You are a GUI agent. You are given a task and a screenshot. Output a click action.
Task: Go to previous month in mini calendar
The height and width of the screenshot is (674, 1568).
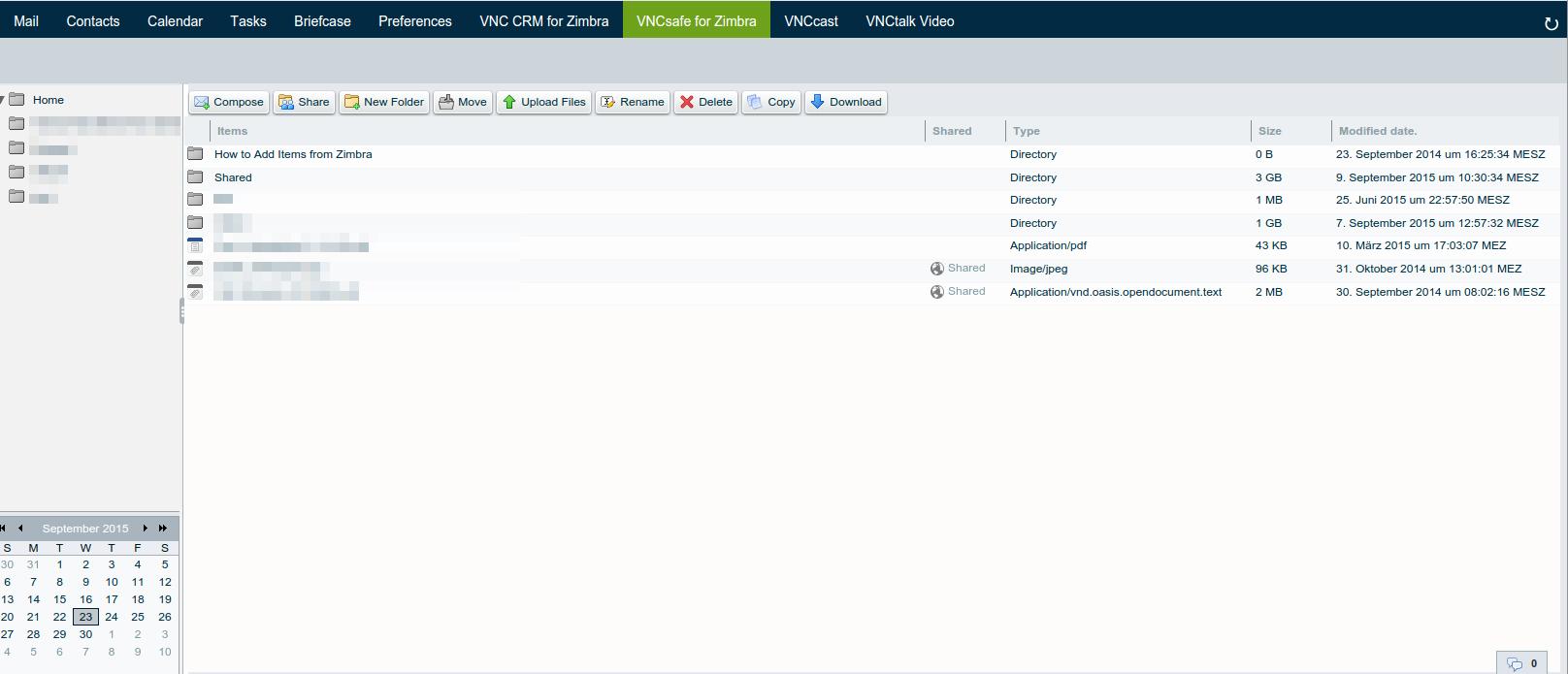[x=20, y=529]
